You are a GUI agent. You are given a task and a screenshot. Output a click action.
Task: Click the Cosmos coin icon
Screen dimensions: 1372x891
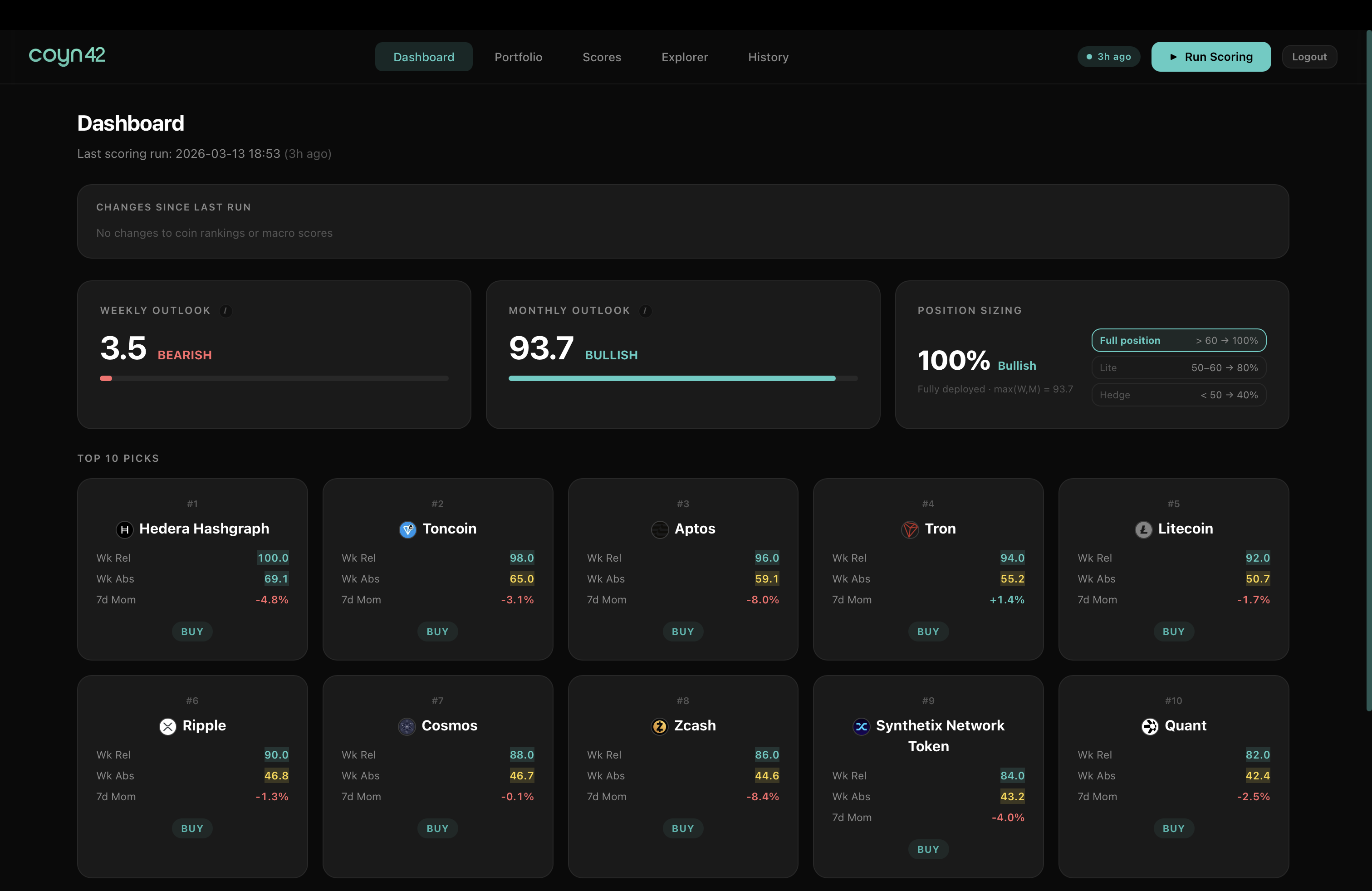[407, 726]
